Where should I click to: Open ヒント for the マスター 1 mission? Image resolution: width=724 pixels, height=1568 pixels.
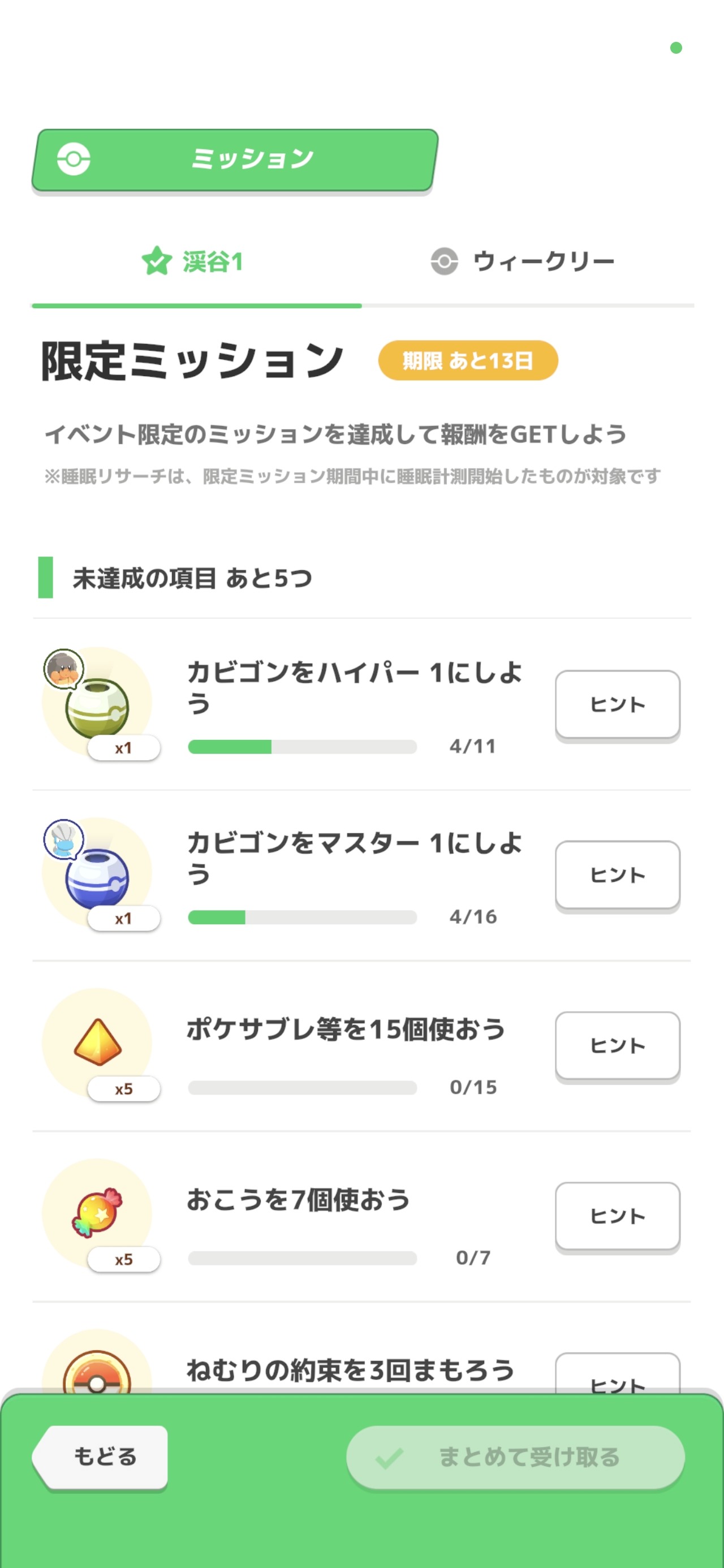617,875
